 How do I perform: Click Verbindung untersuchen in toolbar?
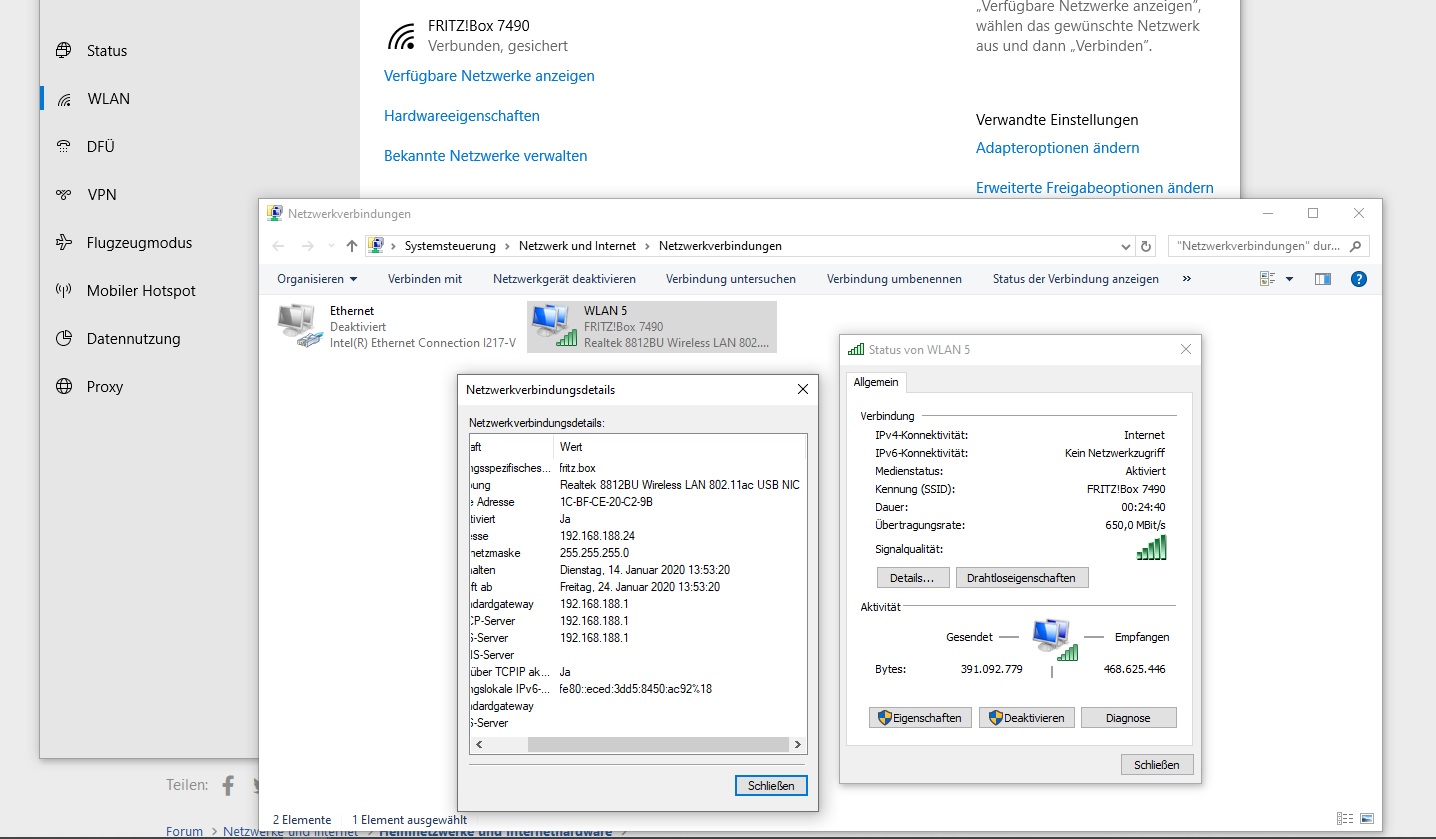click(x=731, y=279)
